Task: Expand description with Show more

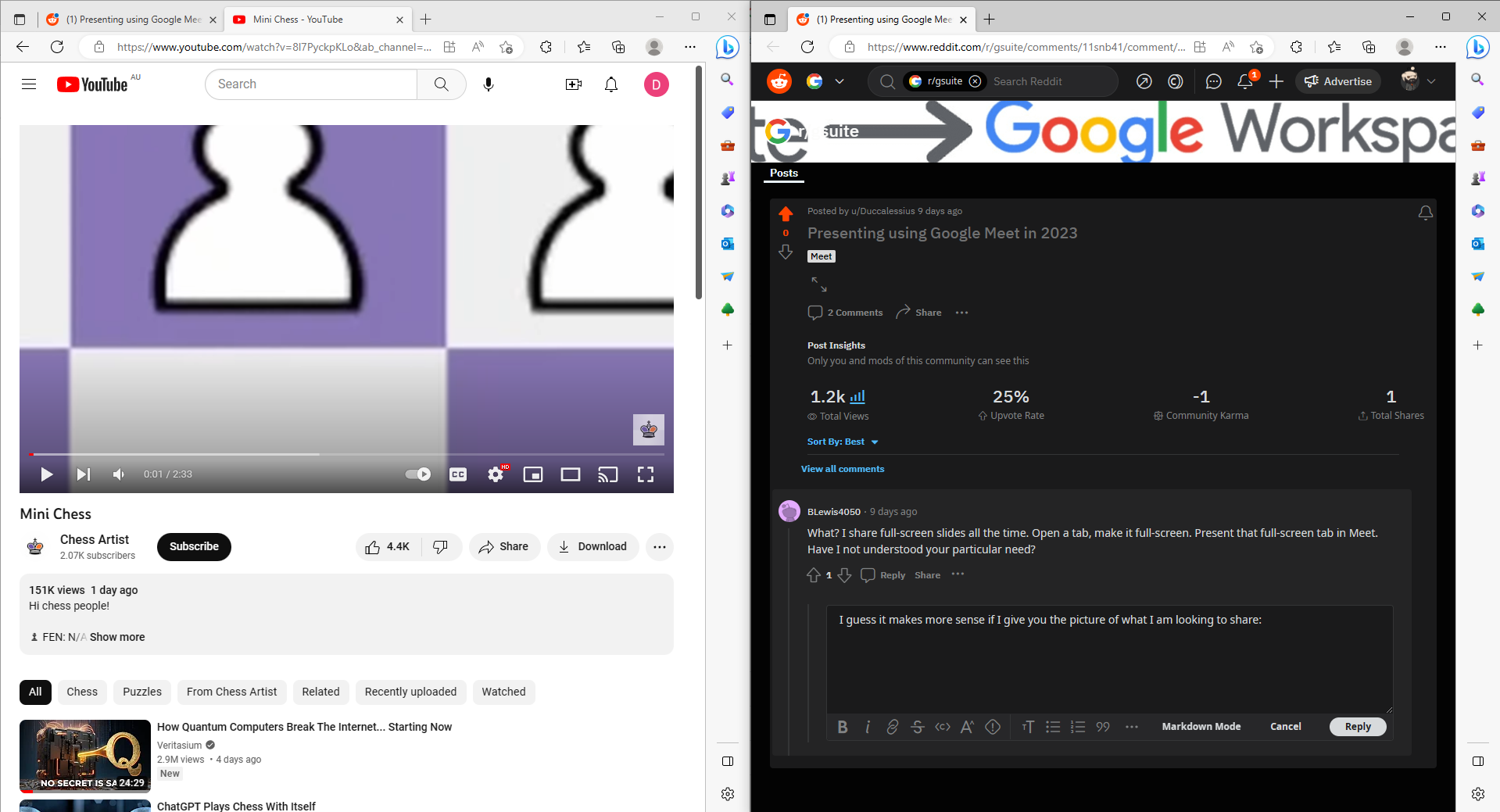Action: click(x=117, y=637)
